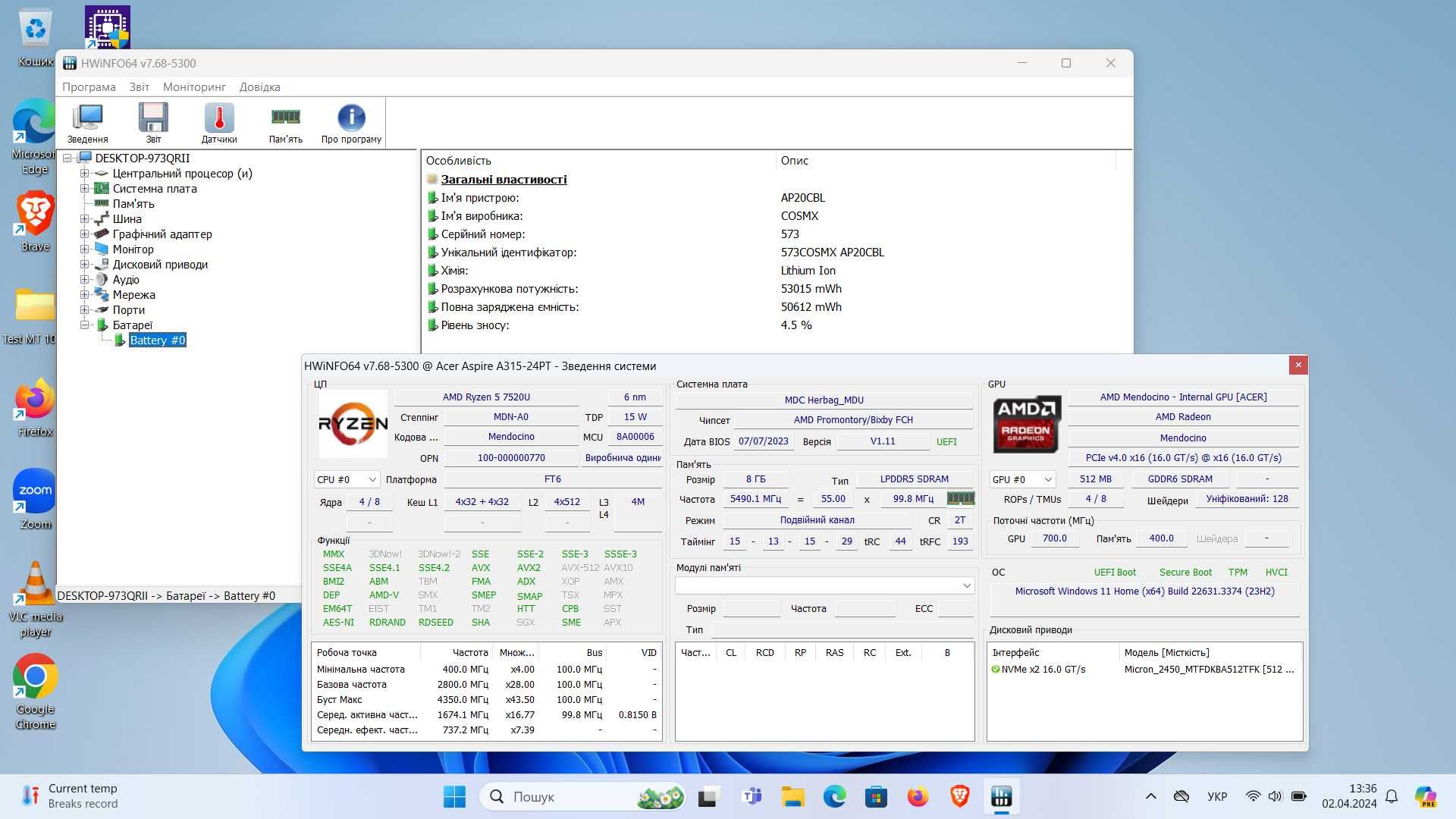This screenshot has height=819, width=1456.
Task: Click the Wi-Fi tray icon
Action: point(1253,796)
